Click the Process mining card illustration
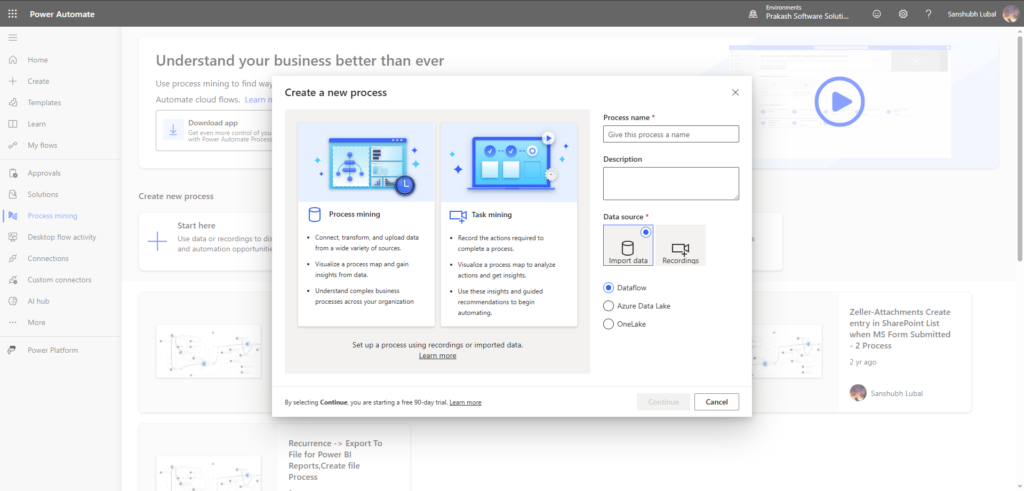The width and height of the screenshot is (1024, 491). [x=366, y=162]
